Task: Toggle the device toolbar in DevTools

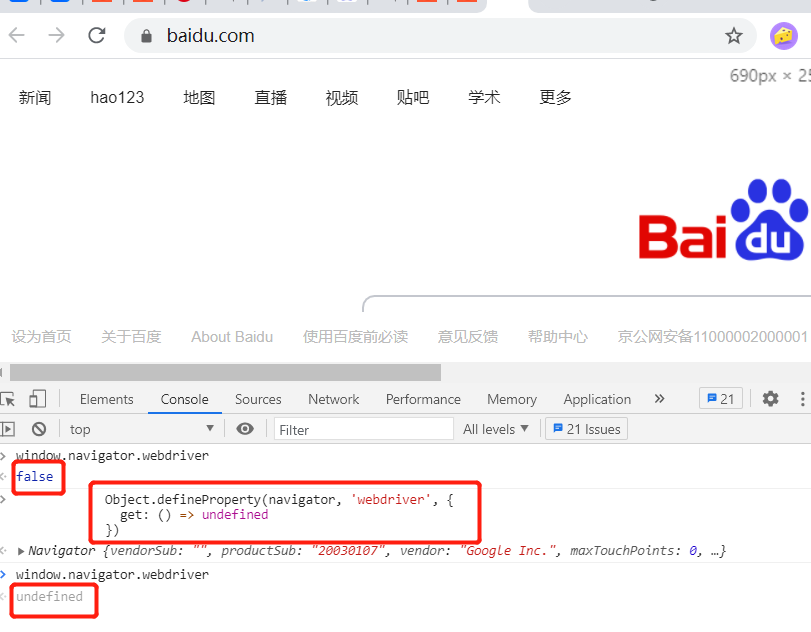Action: [38, 398]
